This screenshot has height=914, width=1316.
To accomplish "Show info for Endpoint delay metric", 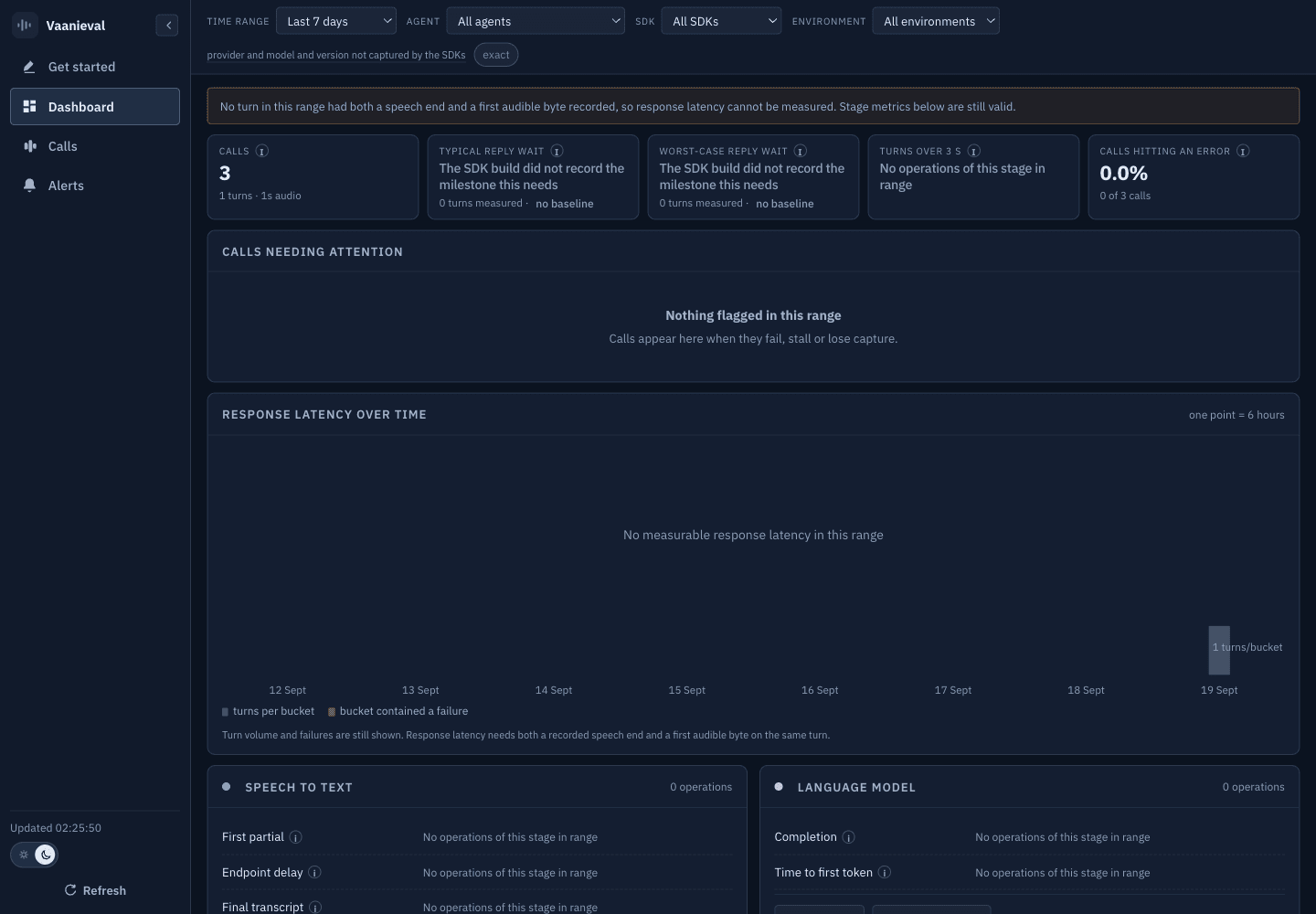I will tap(314, 873).
